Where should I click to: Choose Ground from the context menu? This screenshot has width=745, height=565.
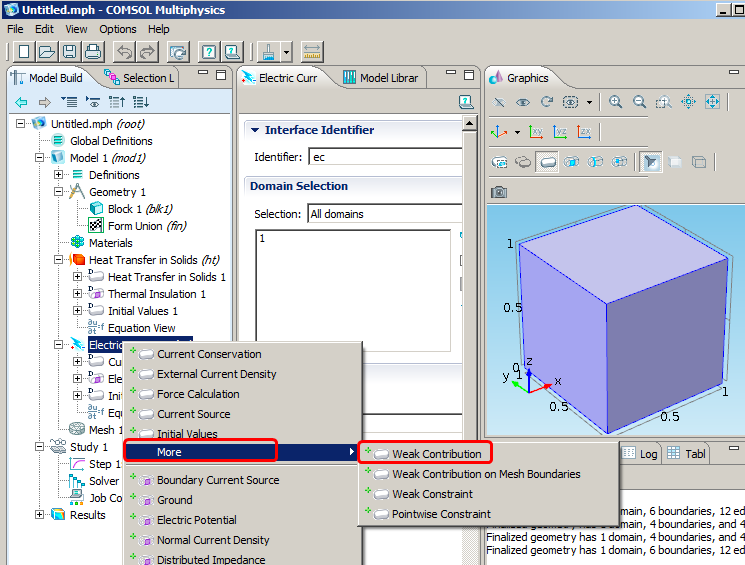[x=174, y=500]
